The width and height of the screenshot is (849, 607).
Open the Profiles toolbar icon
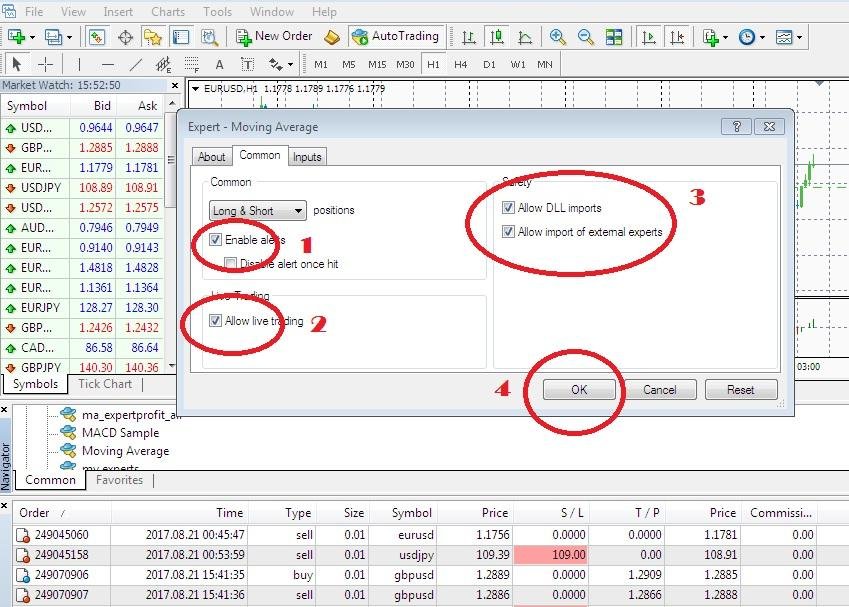pyautogui.click(x=53, y=37)
